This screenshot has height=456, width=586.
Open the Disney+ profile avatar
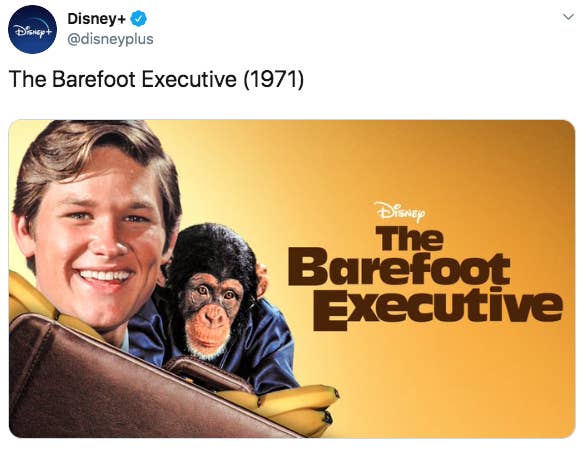click(x=33, y=29)
